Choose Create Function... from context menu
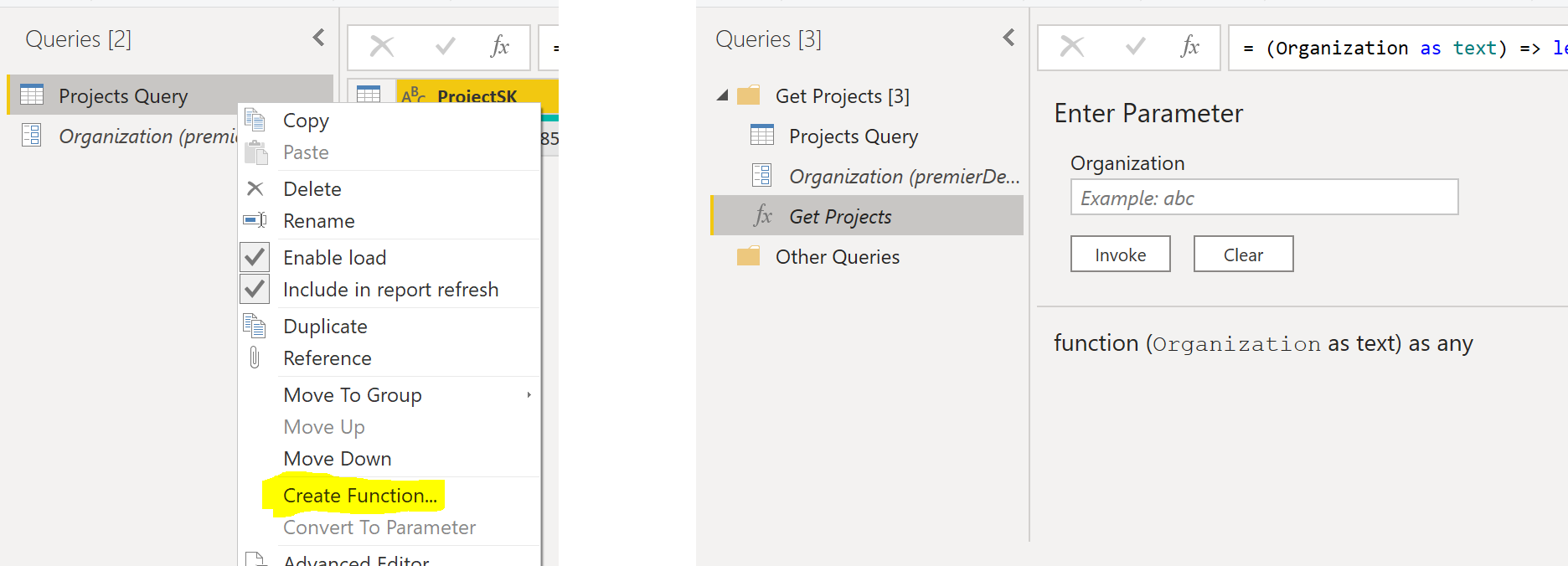 click(x=360, y=496)
